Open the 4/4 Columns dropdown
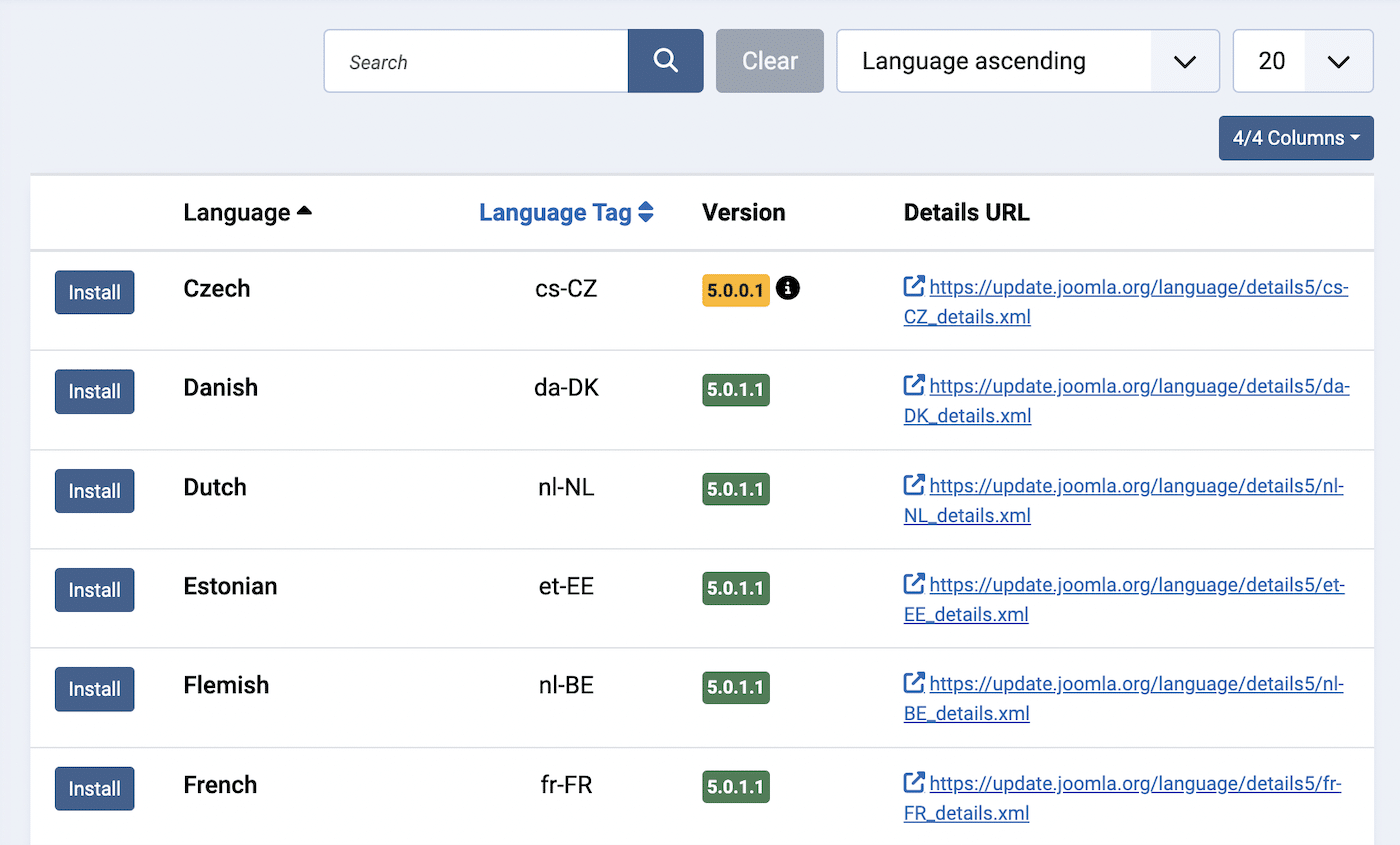 point(1296,138)
